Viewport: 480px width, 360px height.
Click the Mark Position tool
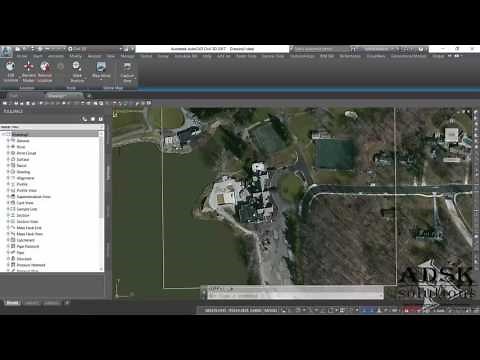click(x=77, y=72)
